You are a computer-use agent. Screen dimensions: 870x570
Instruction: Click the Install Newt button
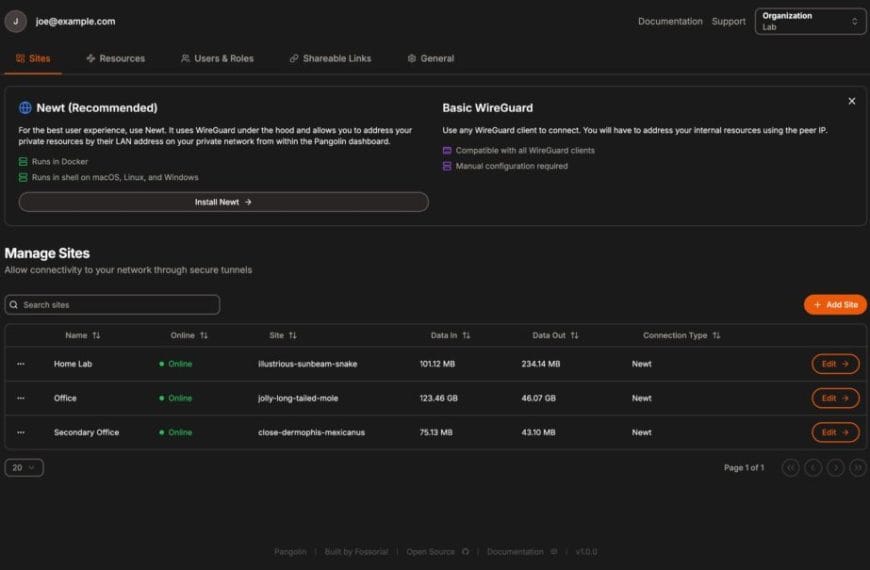point(223,202)
